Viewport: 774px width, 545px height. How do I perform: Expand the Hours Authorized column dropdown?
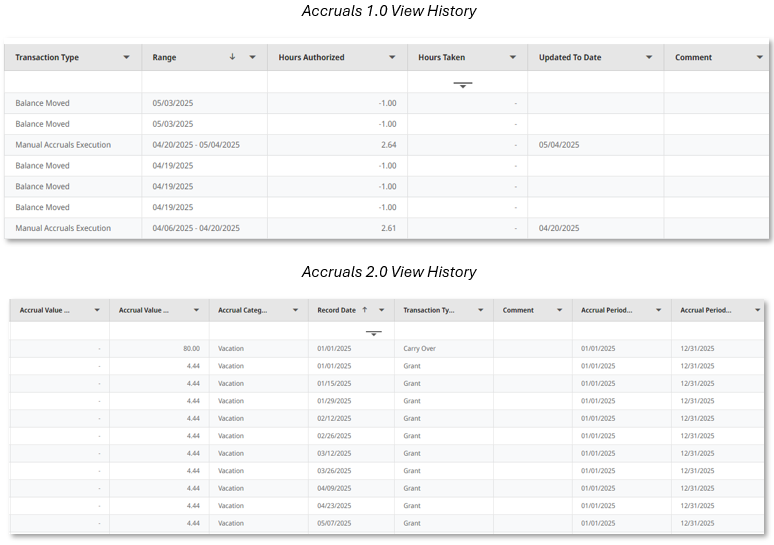pyautogui.click(x=392, y=58)
